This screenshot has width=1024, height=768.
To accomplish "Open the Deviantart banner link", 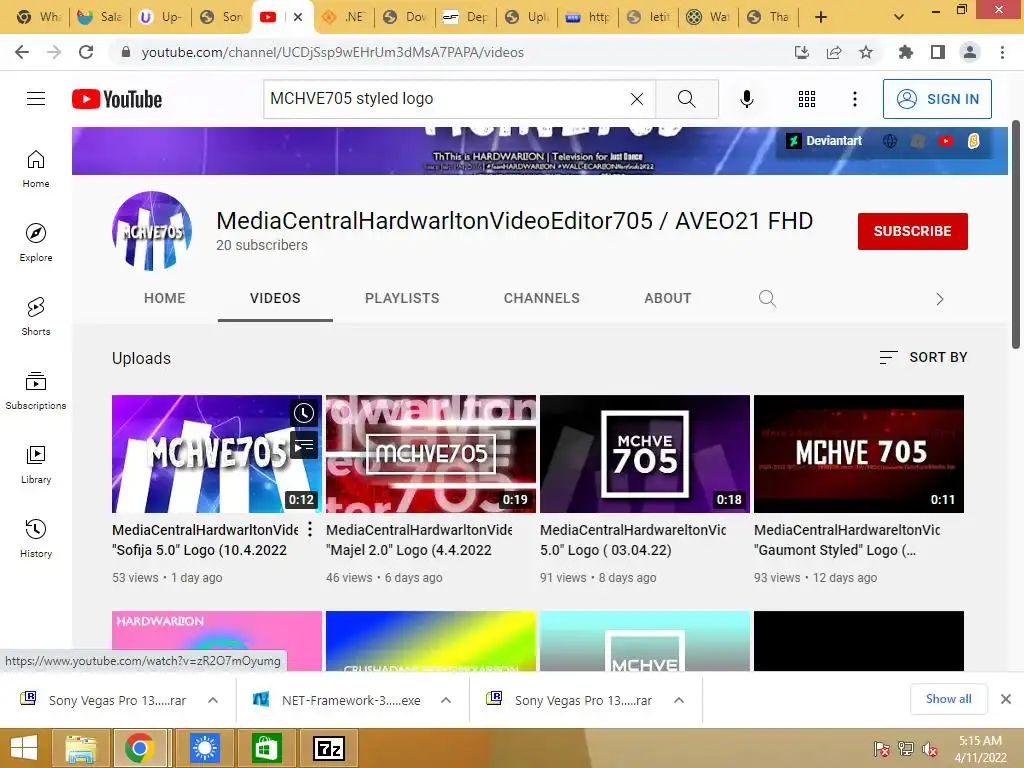I will [x=825, y=140].
